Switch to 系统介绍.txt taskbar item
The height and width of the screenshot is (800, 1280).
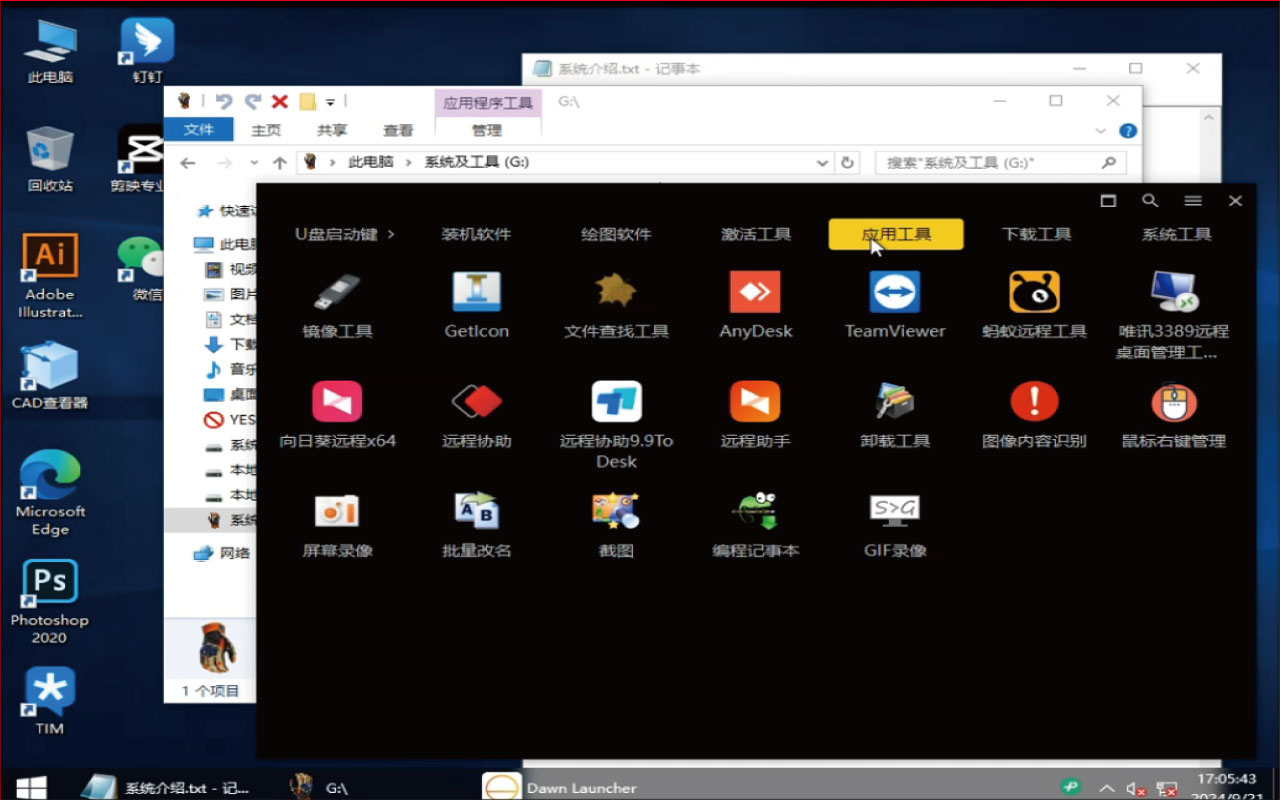(165, 787)
